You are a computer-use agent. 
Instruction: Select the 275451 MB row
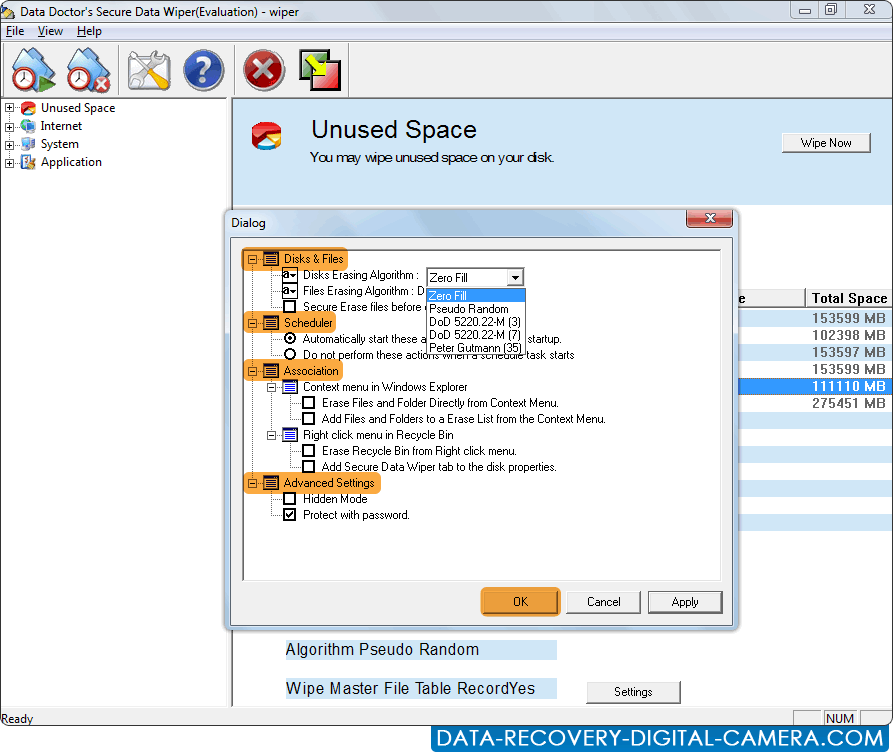click(816, 403)
